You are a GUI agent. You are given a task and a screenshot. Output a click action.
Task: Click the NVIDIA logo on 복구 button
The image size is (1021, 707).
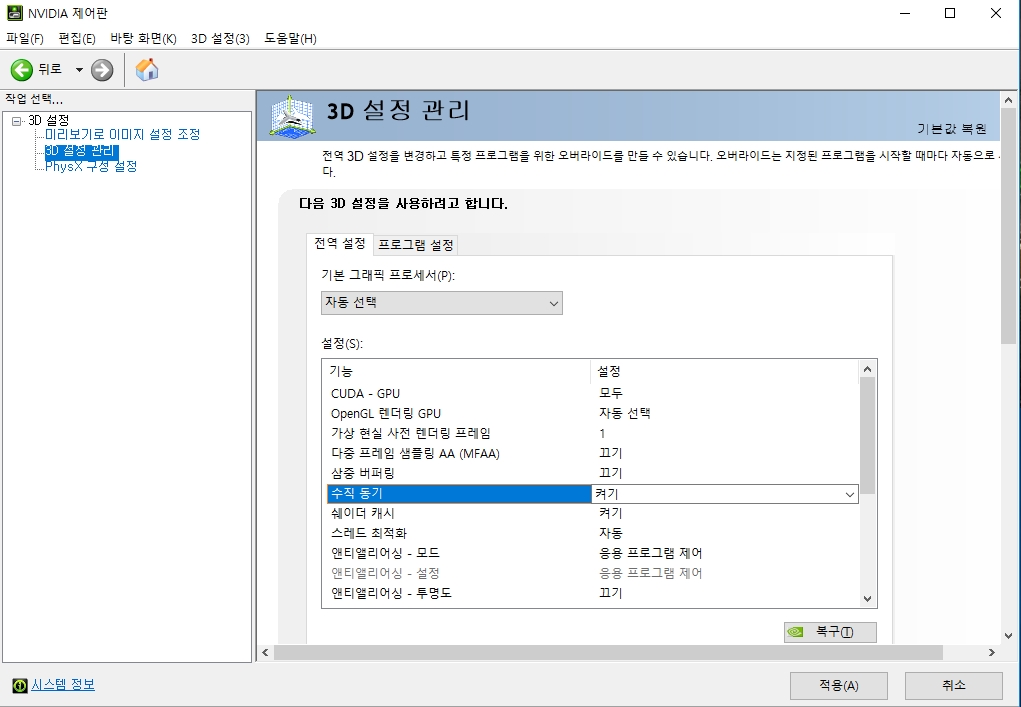[795, 632]
